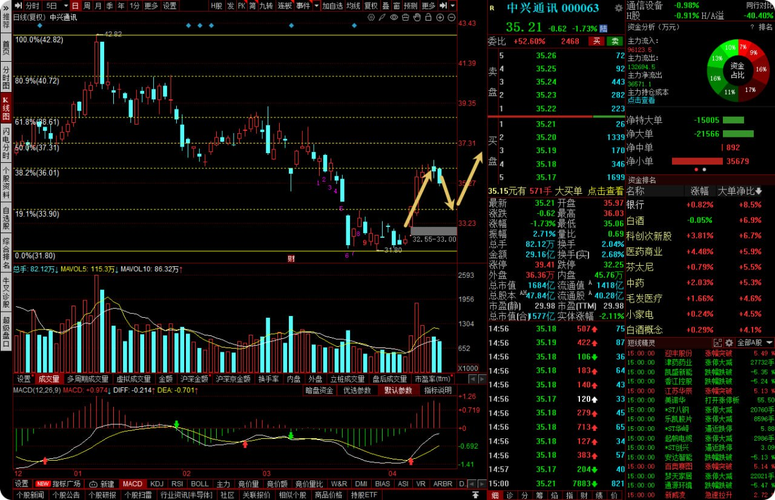
Task: Open 分时图 in left sidebar
Action: point(6,77)
